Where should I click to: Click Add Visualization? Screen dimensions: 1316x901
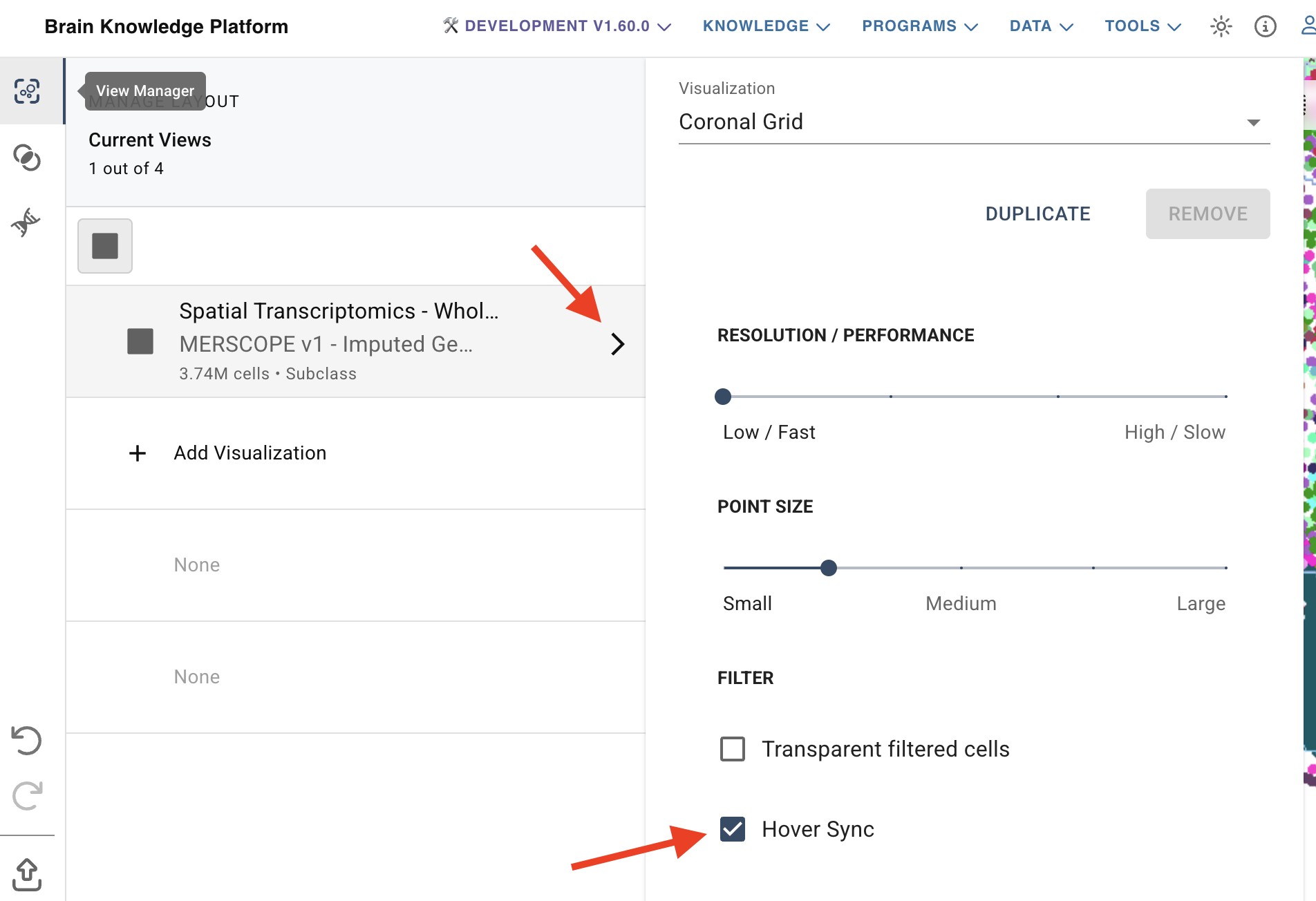click(x=250, y=453)
